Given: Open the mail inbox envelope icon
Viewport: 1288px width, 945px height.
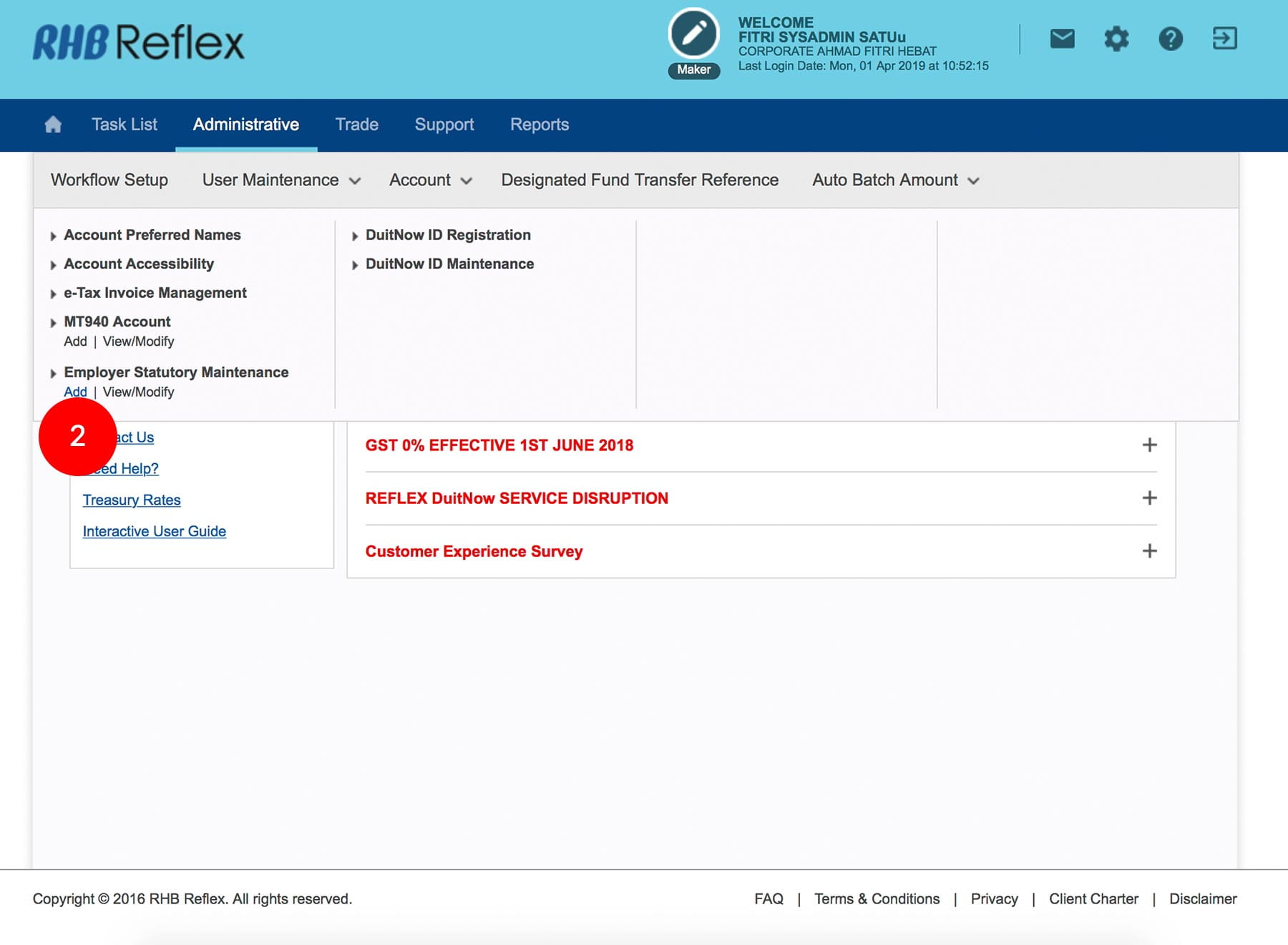Looking at the screenshot, I should tap(1062, 39).
